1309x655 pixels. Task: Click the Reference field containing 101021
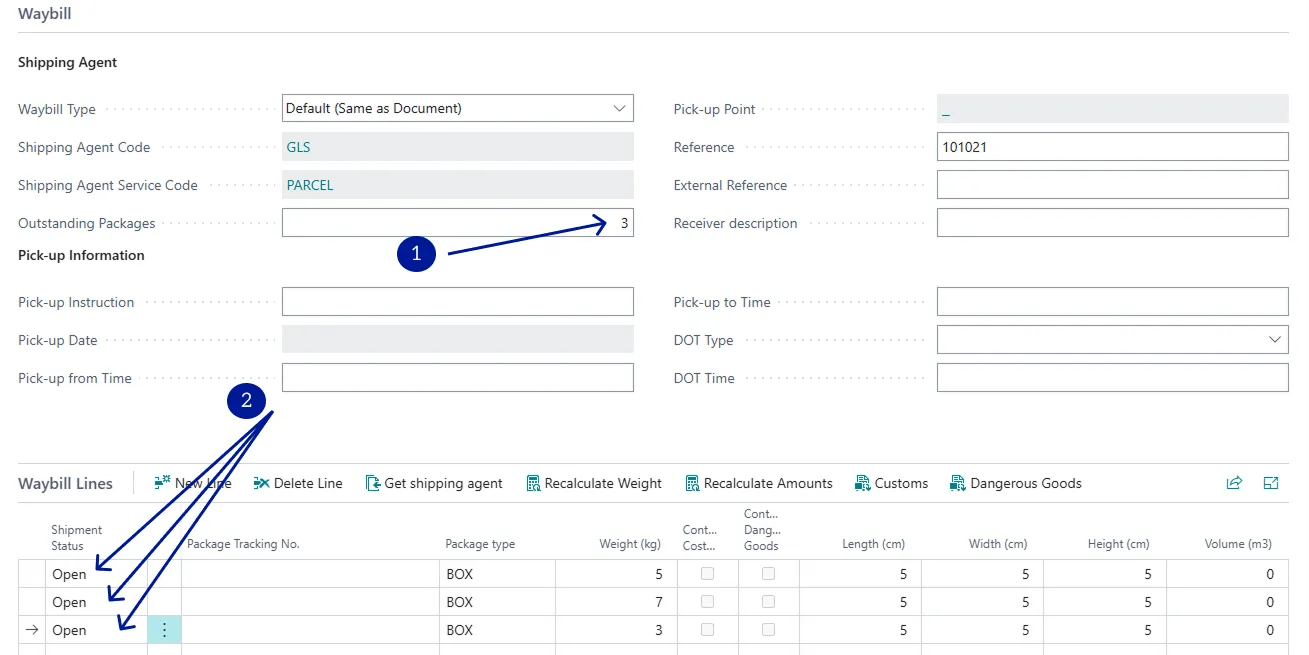click(1112, 147)
